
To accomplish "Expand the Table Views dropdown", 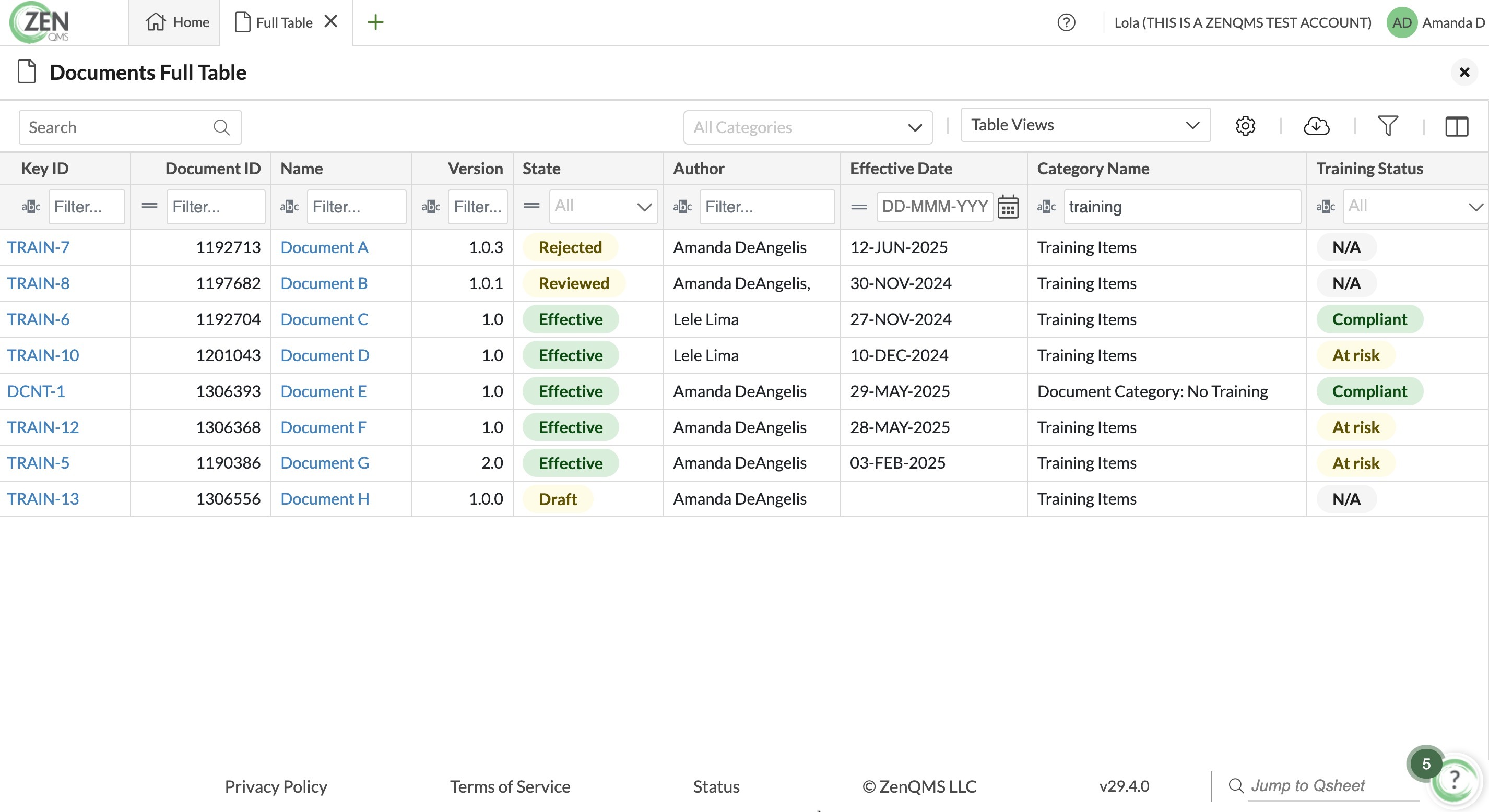I will pyautogui.click(x=1085, y=125).
